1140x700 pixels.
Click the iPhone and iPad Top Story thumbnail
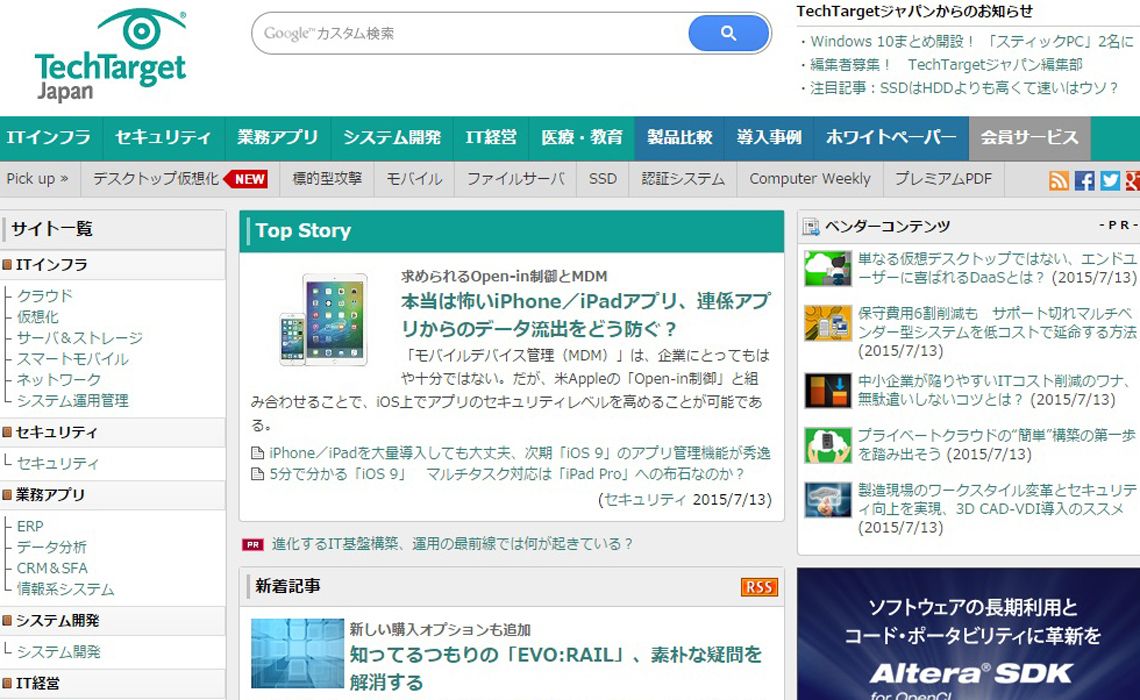pyautogui.click(x=322, y=319)
